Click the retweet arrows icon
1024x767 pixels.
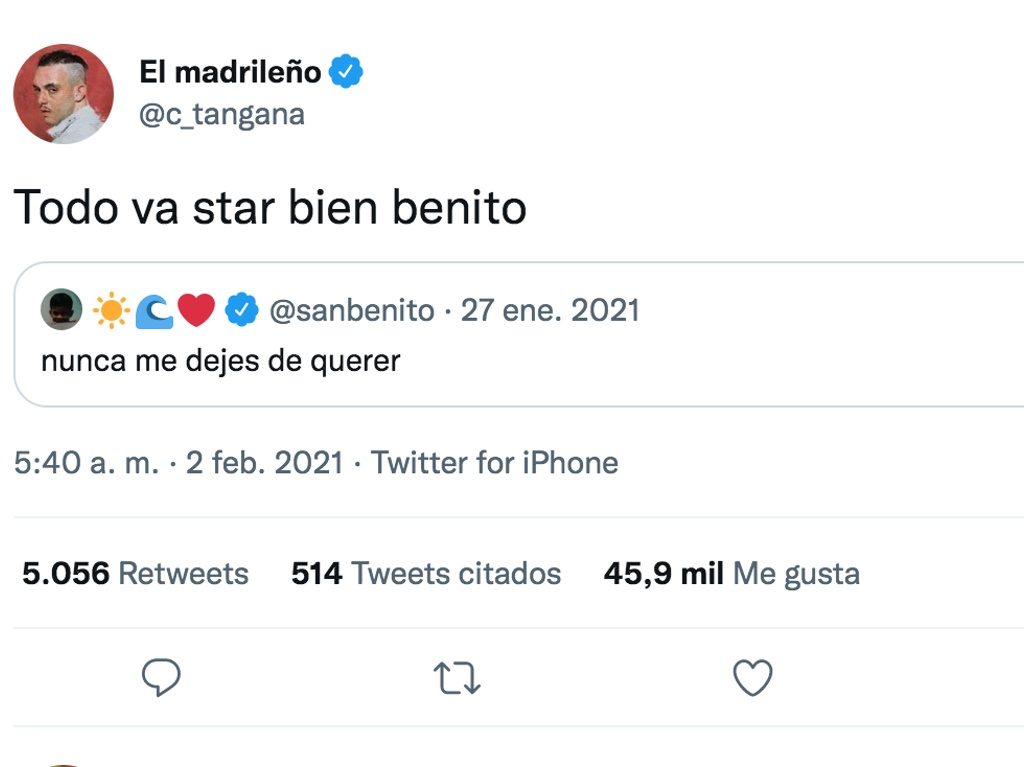457,677
